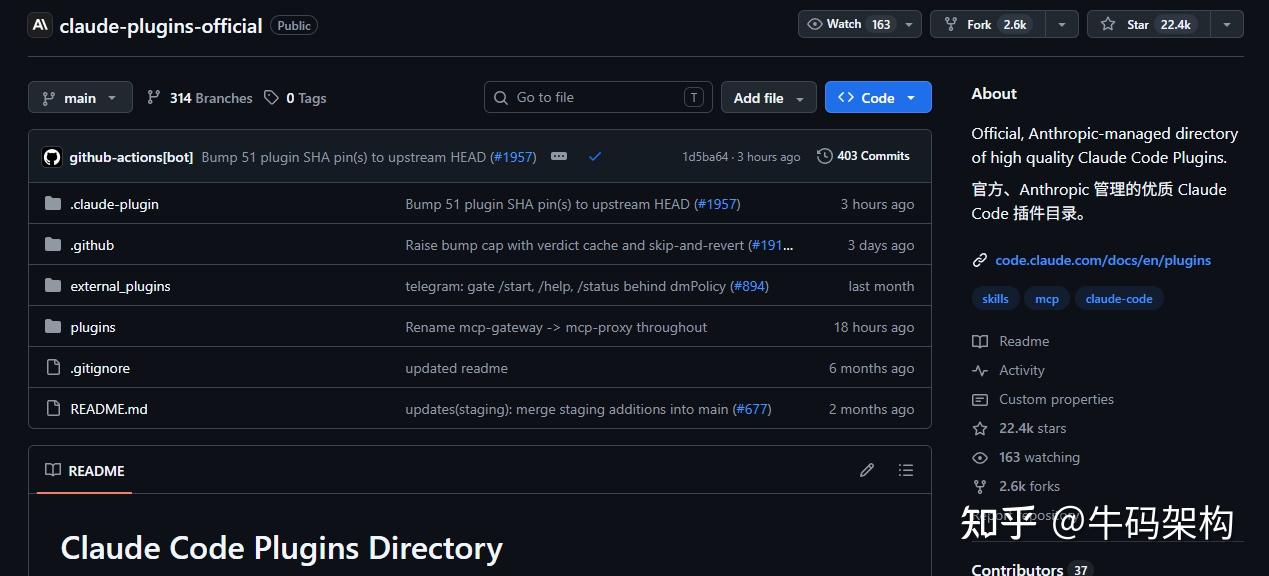View the 22.4k stars link
Image resolution: width=1269 pixels, height=576 pixels.
[x=1032, y=428]
